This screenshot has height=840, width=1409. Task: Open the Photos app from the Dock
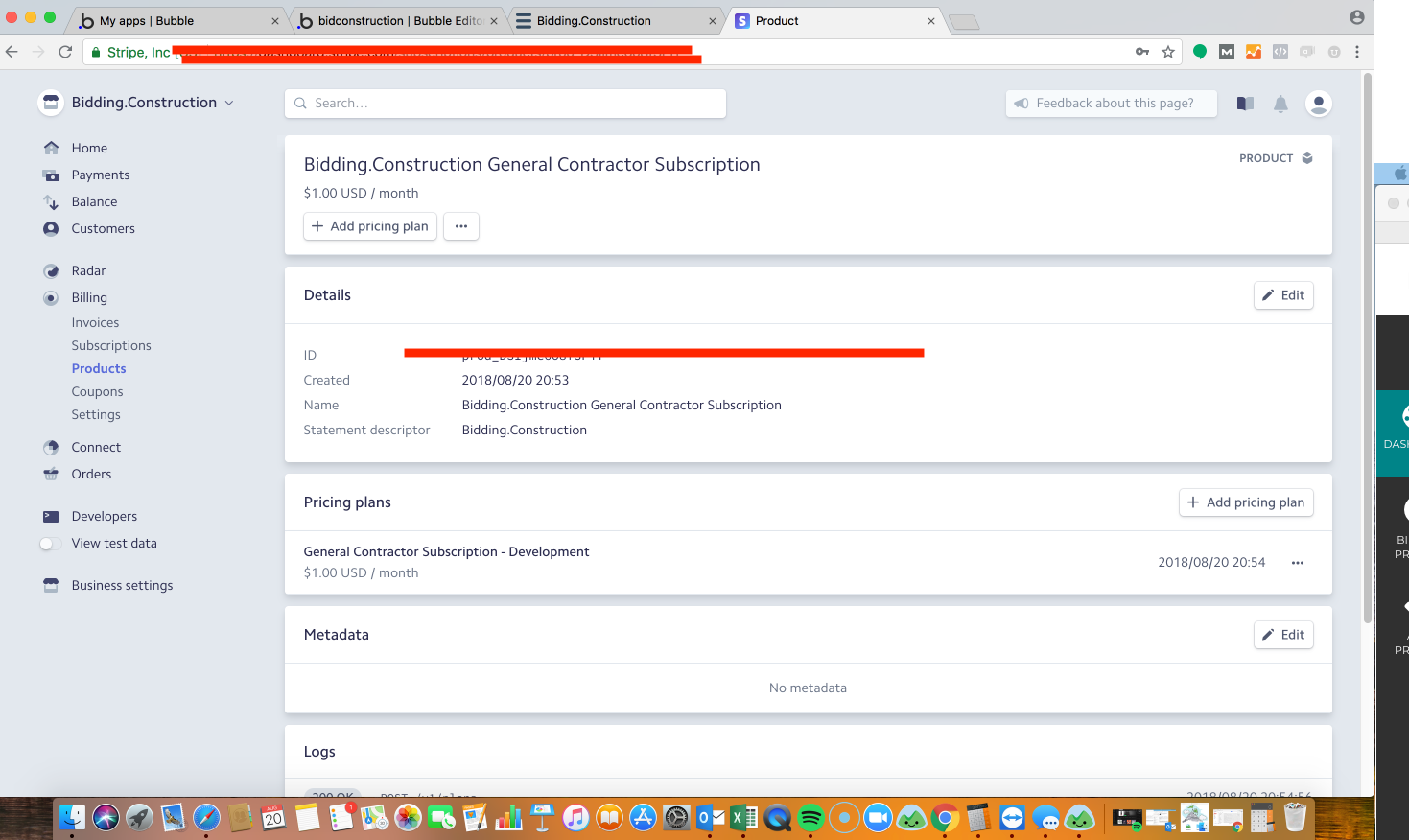408,818
